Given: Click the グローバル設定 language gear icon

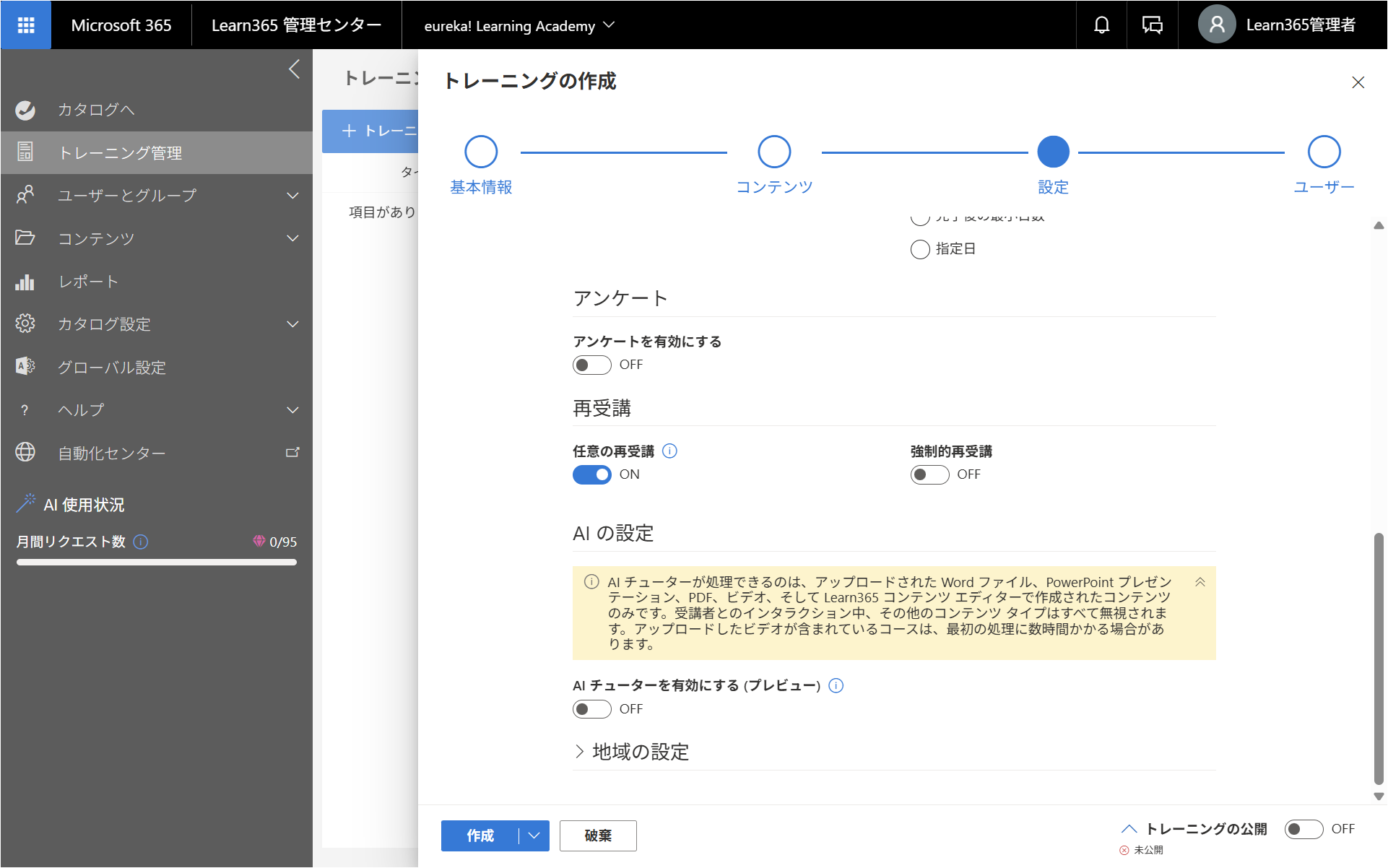Looking at the screenshot, I should point(25,367).
